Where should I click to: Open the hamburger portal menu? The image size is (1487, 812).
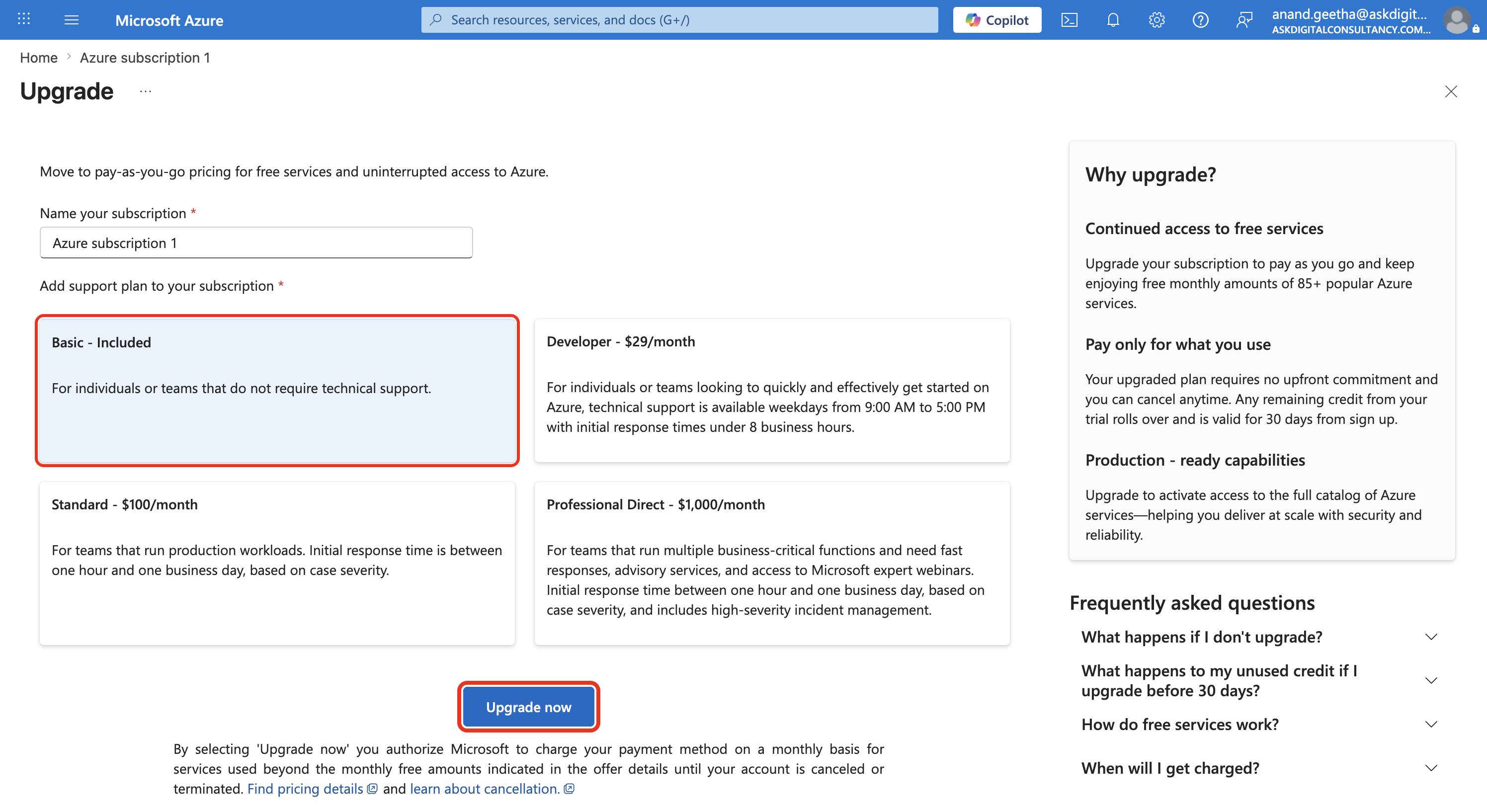72,20
